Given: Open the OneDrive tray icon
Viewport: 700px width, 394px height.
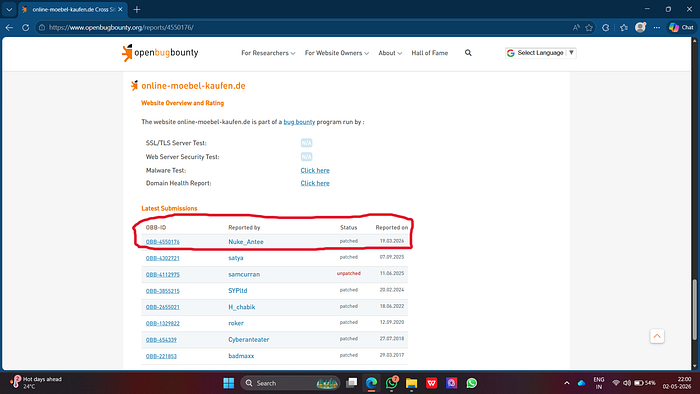Looking at the screenshot, I should tap(581, 383).
